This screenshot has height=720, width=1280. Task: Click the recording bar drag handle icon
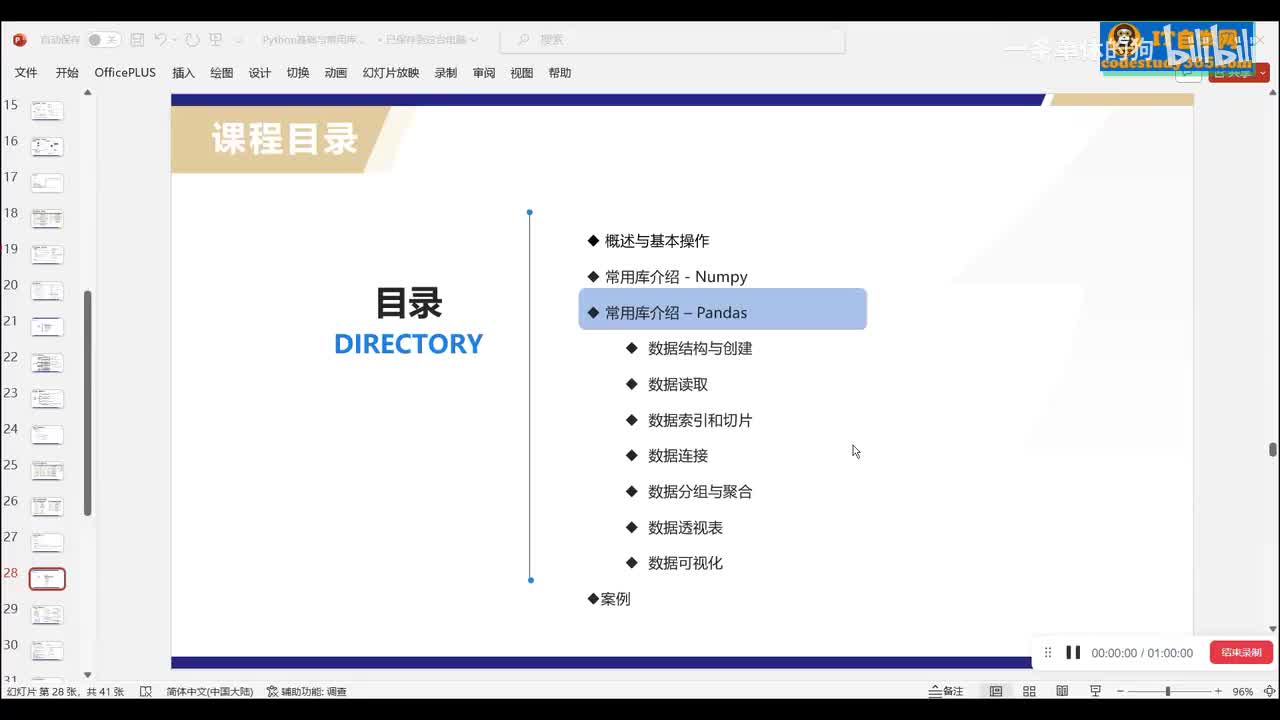click(x=1047, y=652)
